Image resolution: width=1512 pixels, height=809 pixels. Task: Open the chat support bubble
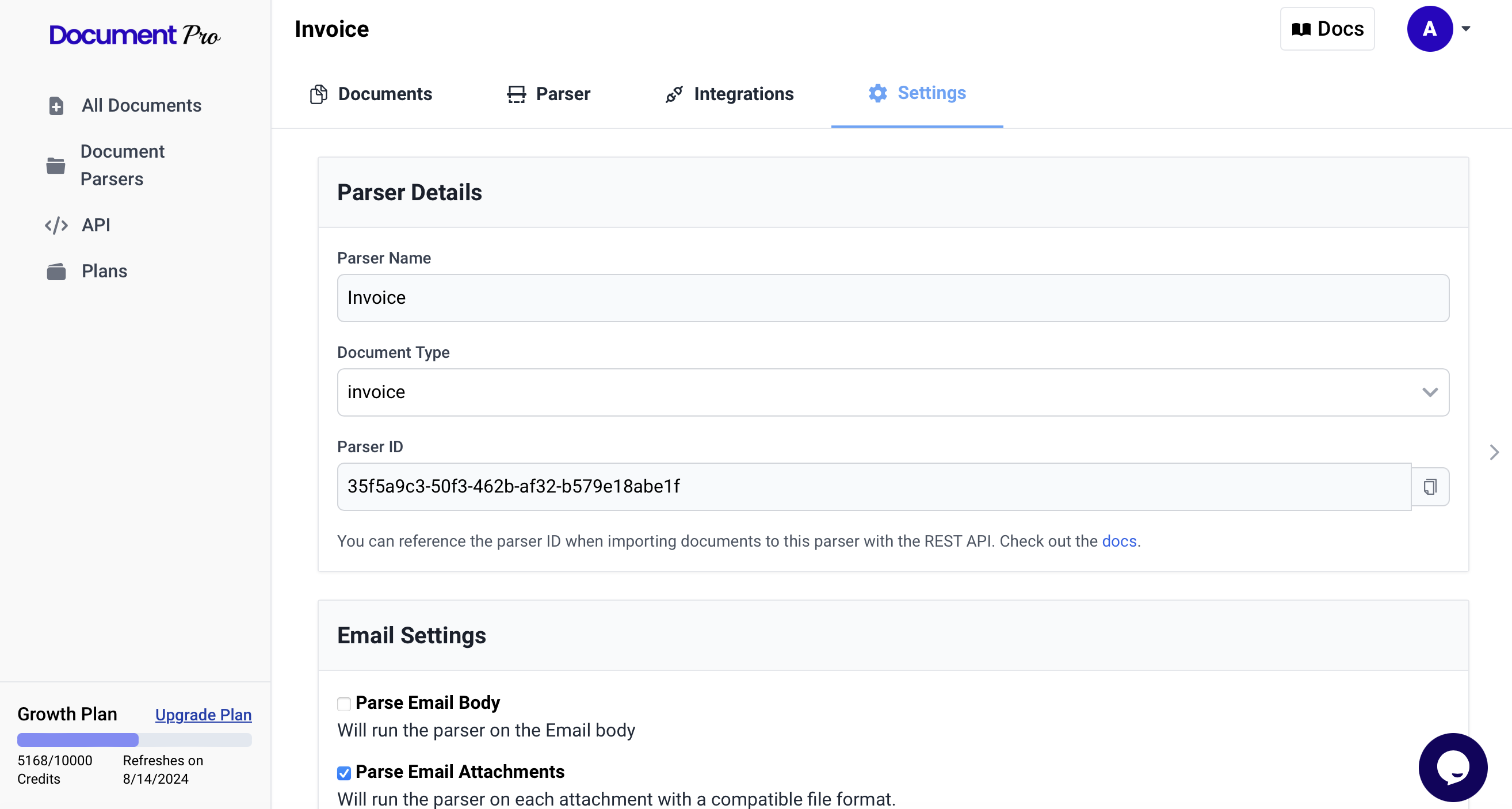point(1453,767)
